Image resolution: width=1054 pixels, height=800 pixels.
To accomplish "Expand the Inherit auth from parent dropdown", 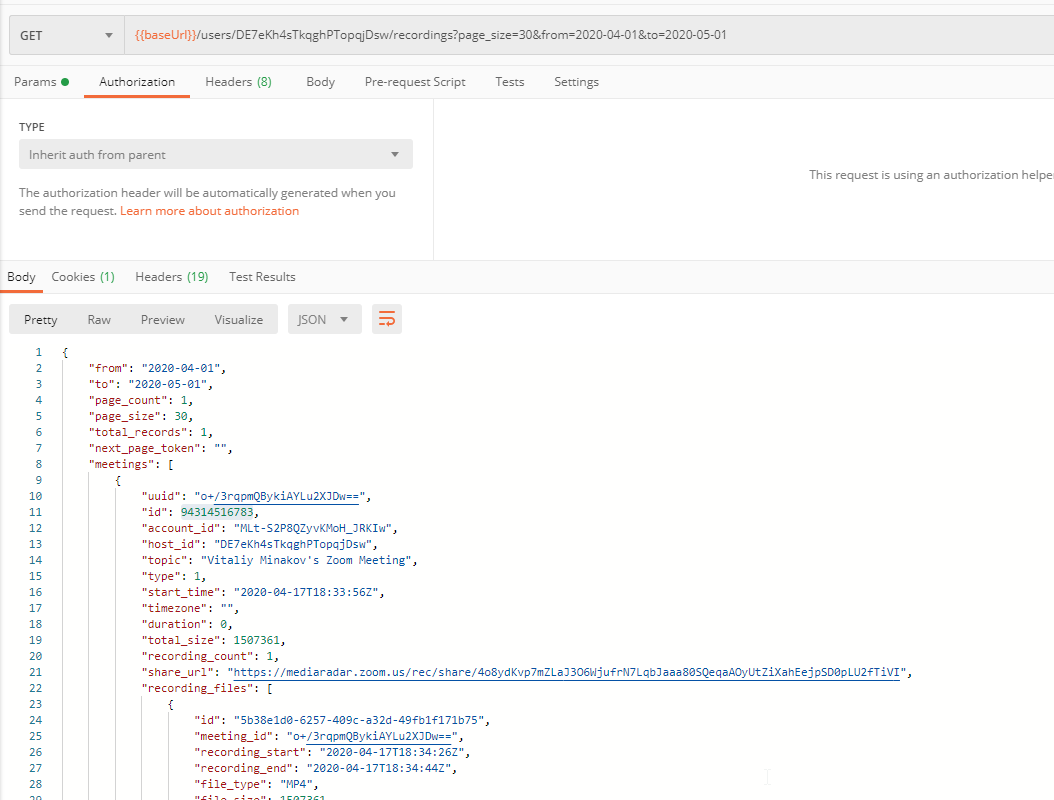I will tap(215, 155).
